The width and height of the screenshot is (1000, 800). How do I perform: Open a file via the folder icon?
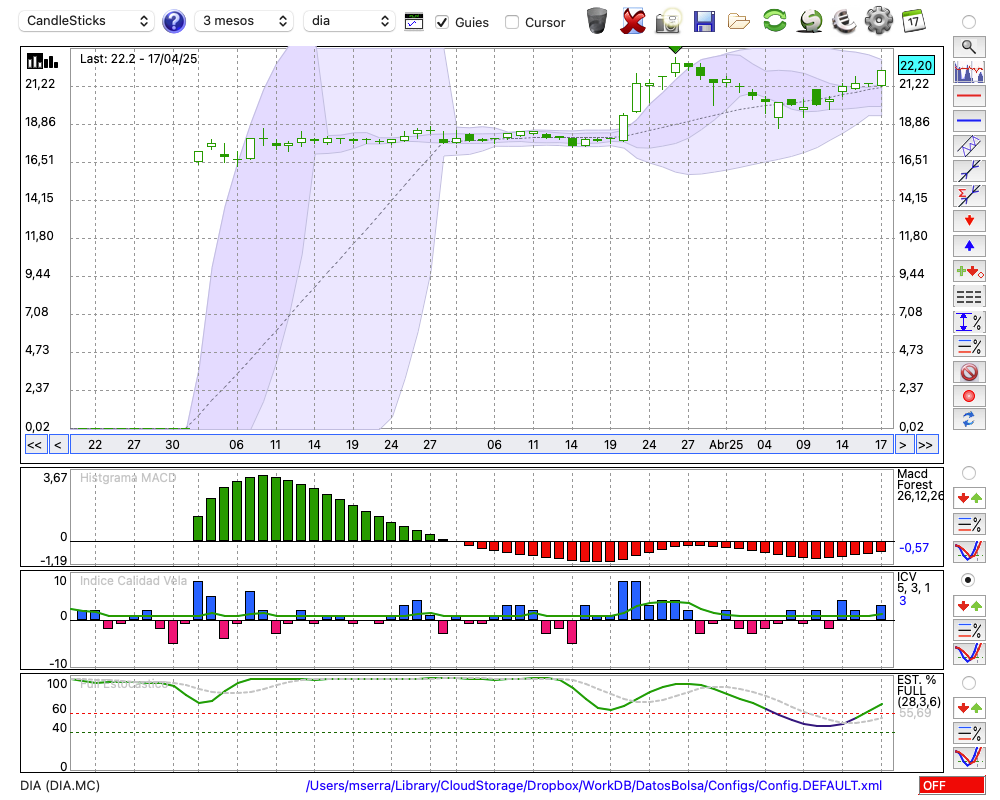click(739, 22)
